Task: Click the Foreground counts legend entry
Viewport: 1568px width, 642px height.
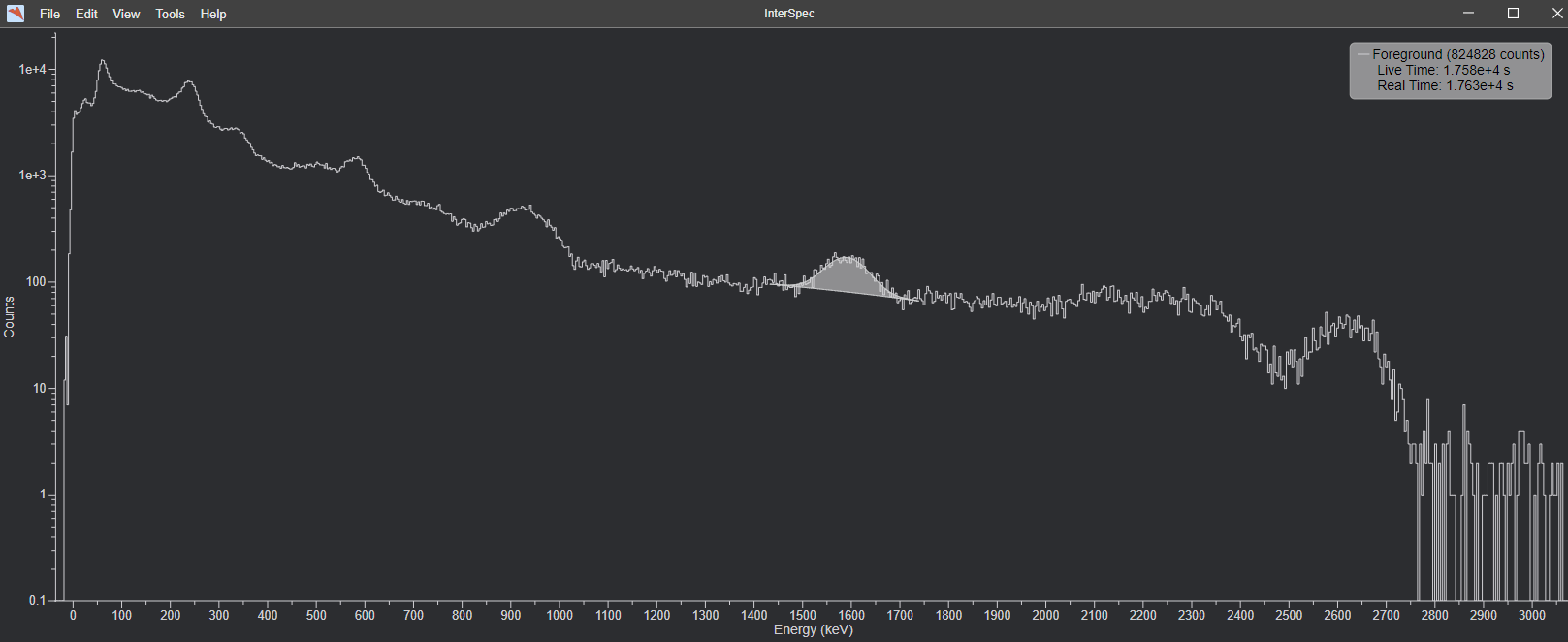Action: 1457,54
